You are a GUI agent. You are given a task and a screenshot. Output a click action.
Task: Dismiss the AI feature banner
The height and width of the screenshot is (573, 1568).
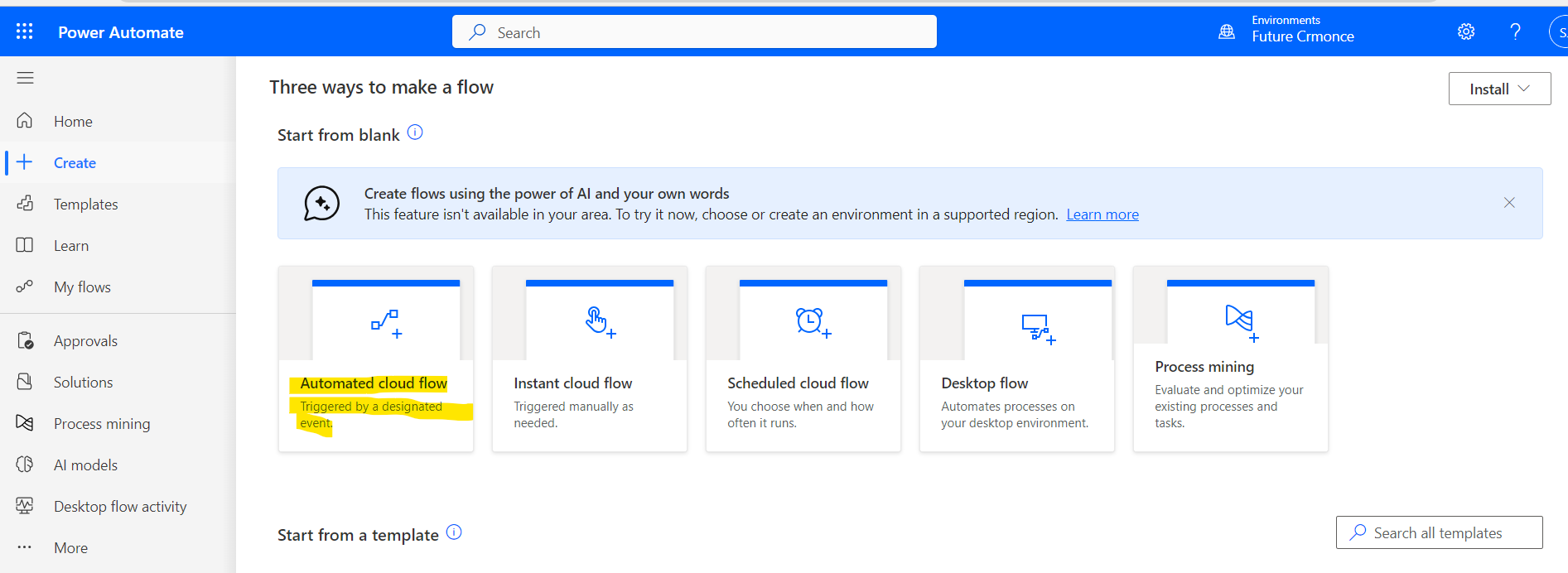[x=1509, y=203]
